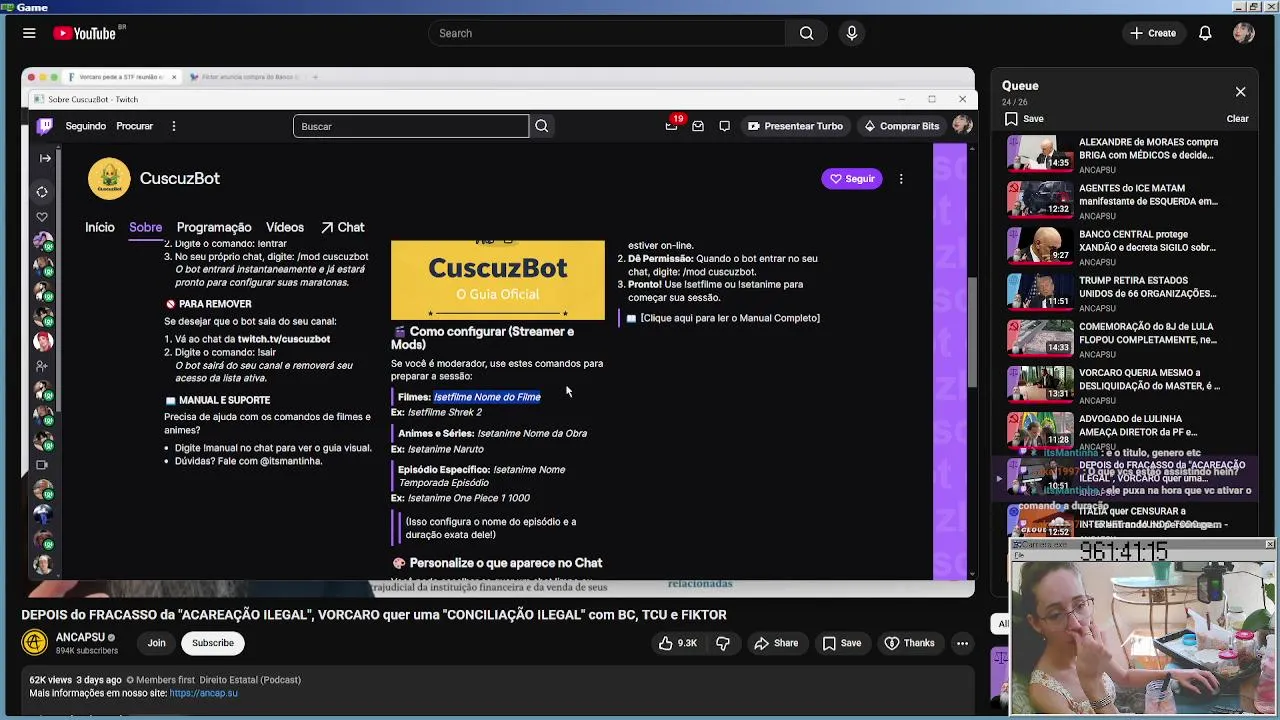Start voice search with the microphone icon
Image resolution: width=1280 pixels, height=720 pixels.
pyautogui.click(x=852, y=33)
